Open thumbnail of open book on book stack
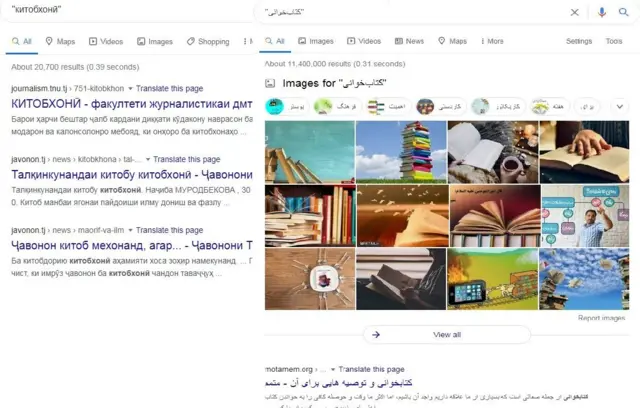This screenshot has width=640, height=408. tap(495, 216)
